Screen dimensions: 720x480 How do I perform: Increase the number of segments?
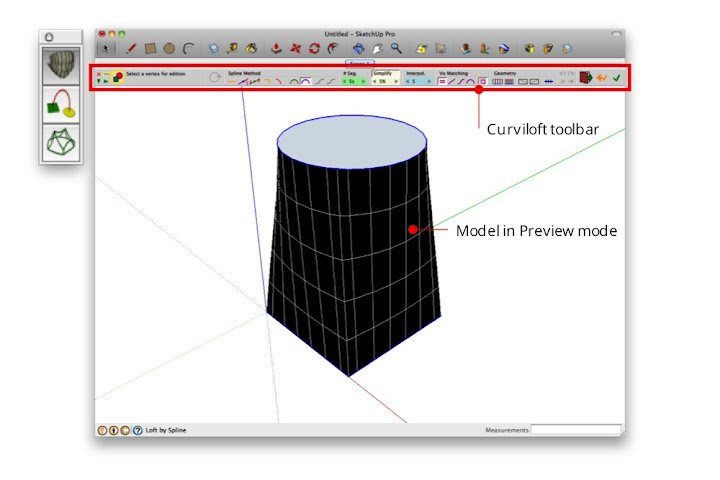pos(364,81)
